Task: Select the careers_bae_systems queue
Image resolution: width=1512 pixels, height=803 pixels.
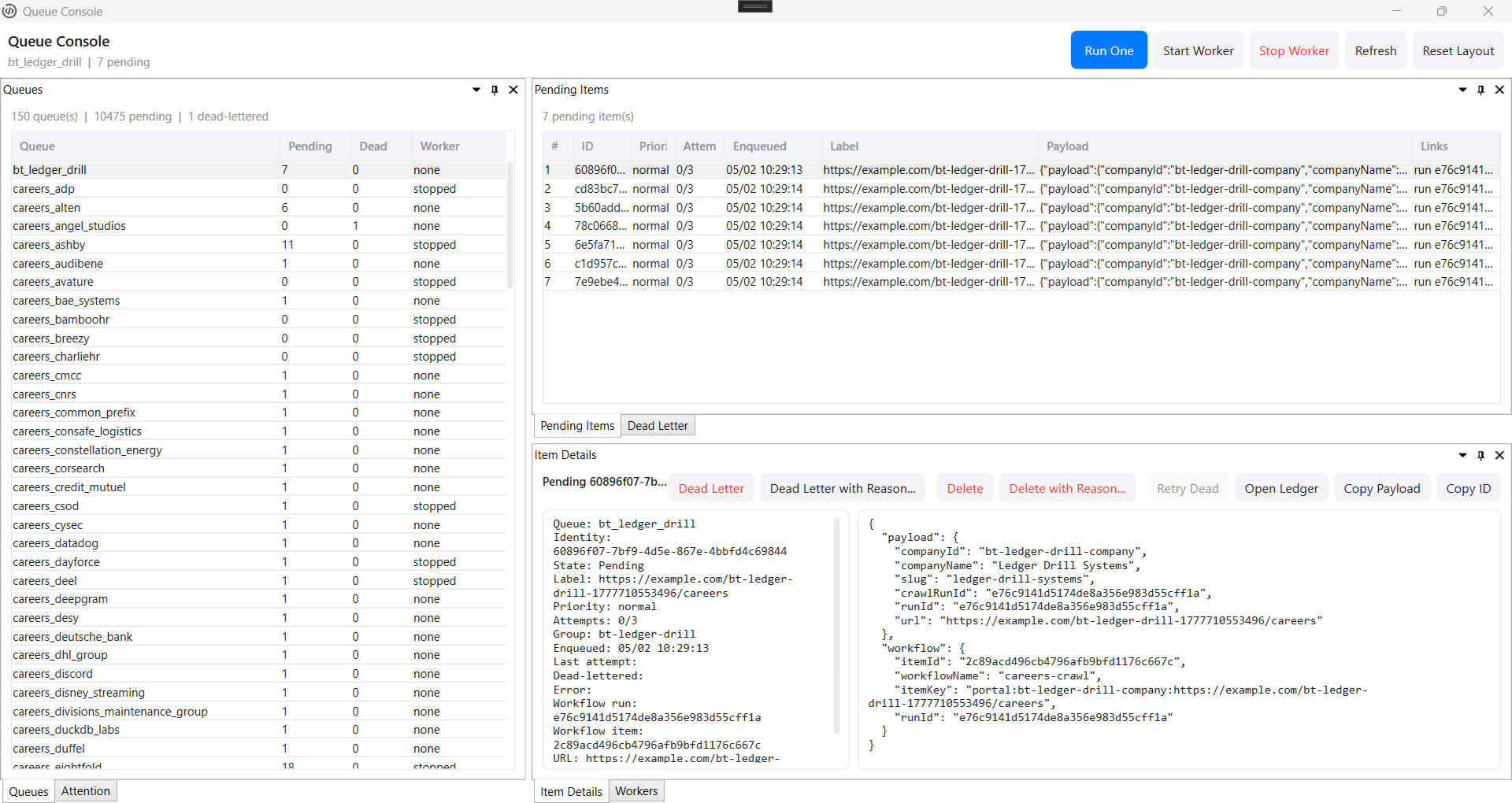Action: coord(258,301)
